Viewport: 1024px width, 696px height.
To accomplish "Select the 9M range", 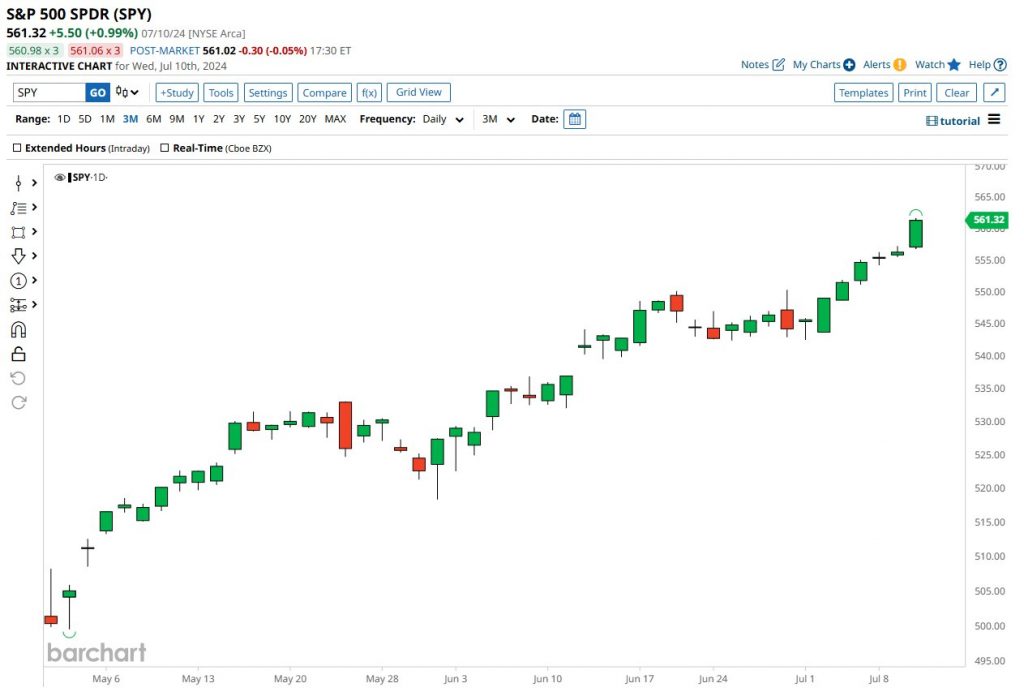I will [176, 119].
